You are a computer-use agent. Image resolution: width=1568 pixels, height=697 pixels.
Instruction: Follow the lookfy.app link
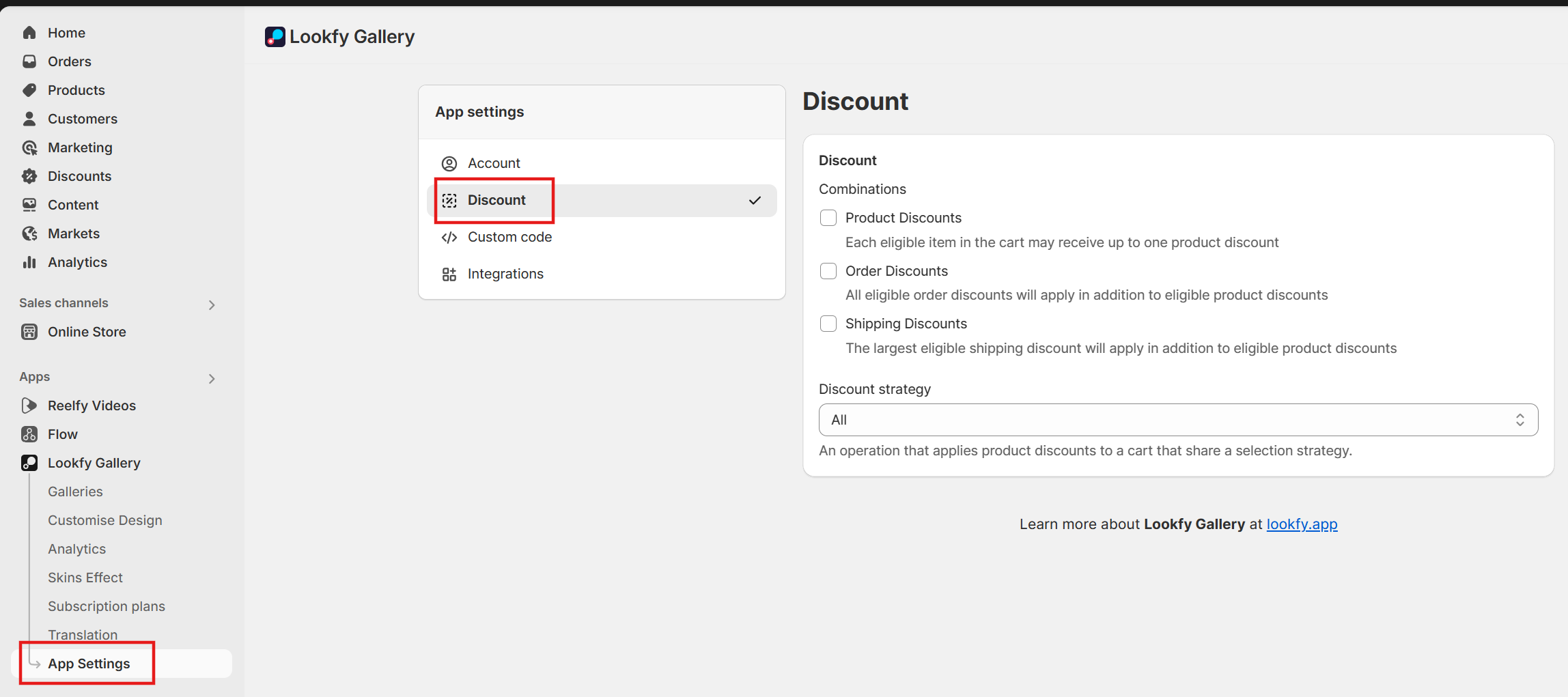1302,524
